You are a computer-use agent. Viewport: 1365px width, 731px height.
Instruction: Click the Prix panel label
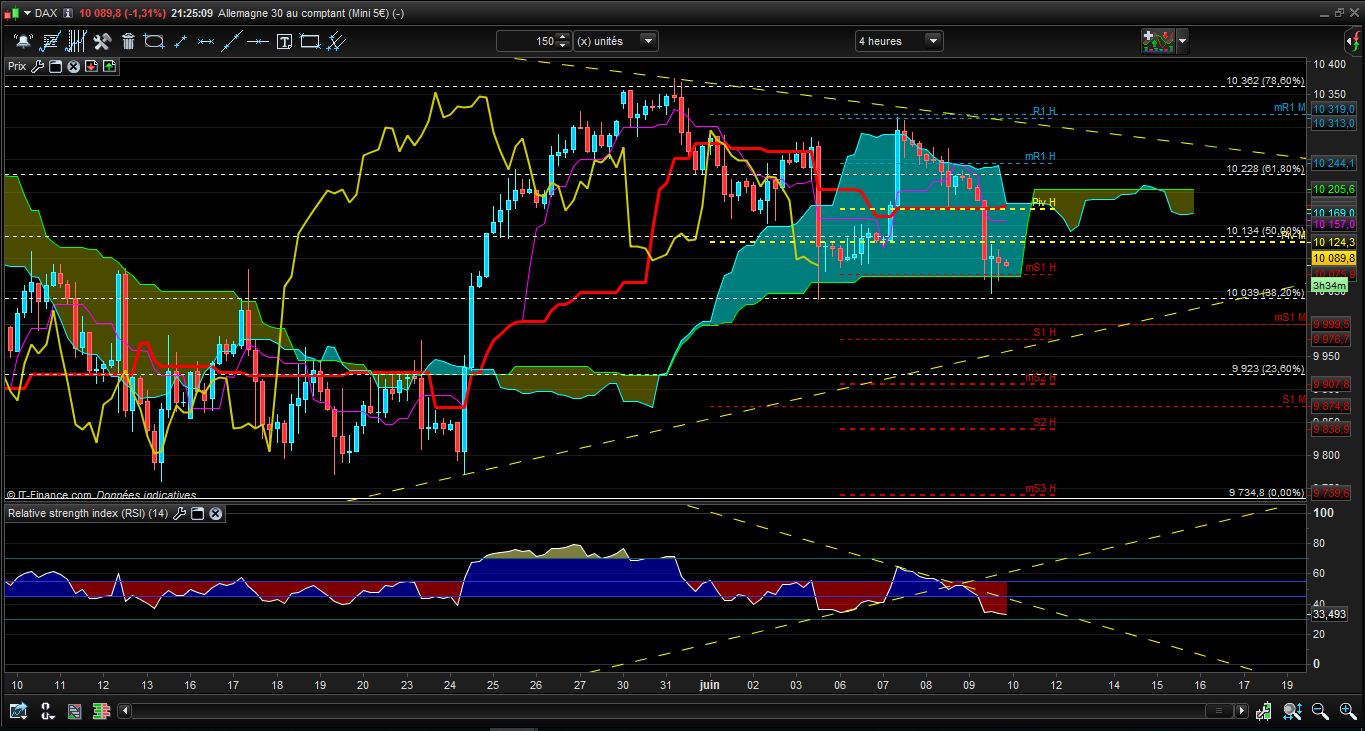click(x=17, y=66)
